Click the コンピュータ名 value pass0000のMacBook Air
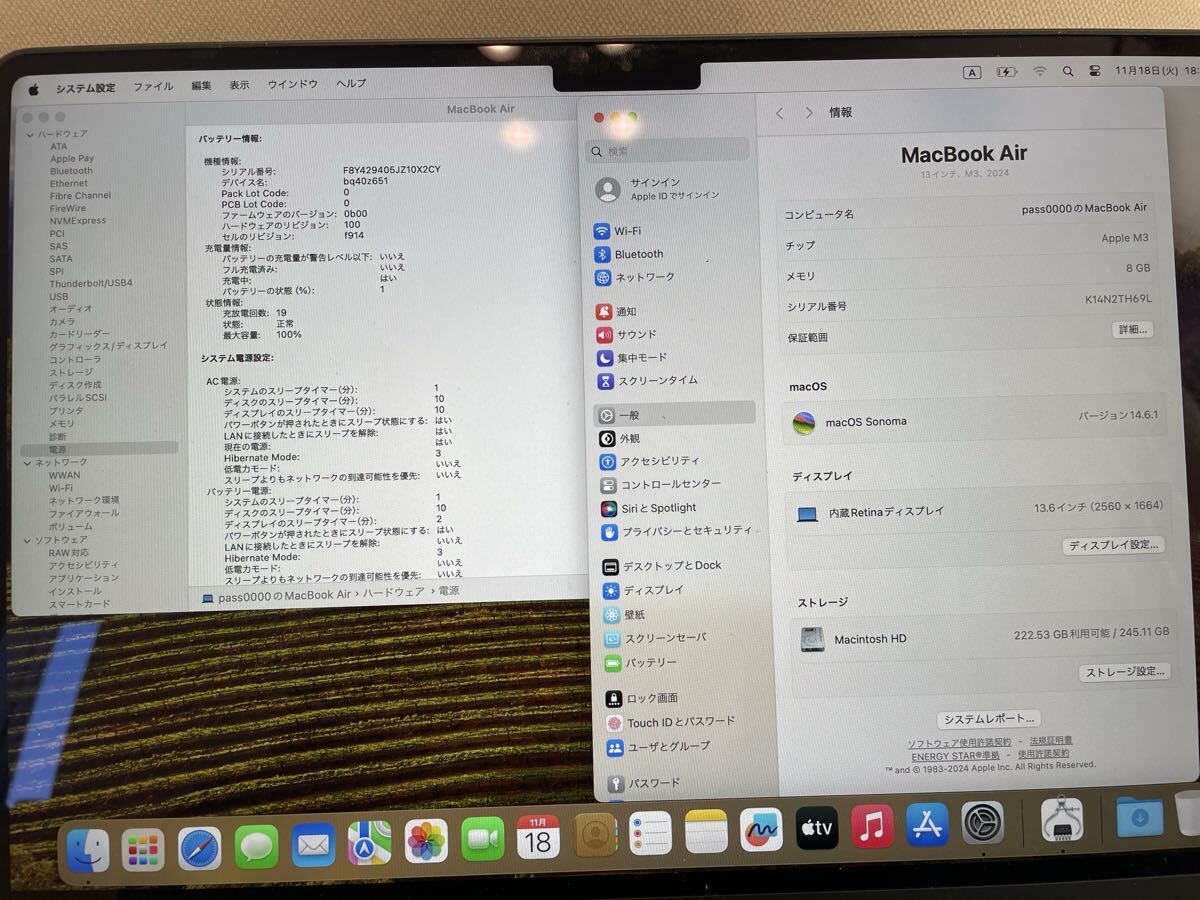The width and height of the screenshot is (1200, 900). 1085,208
